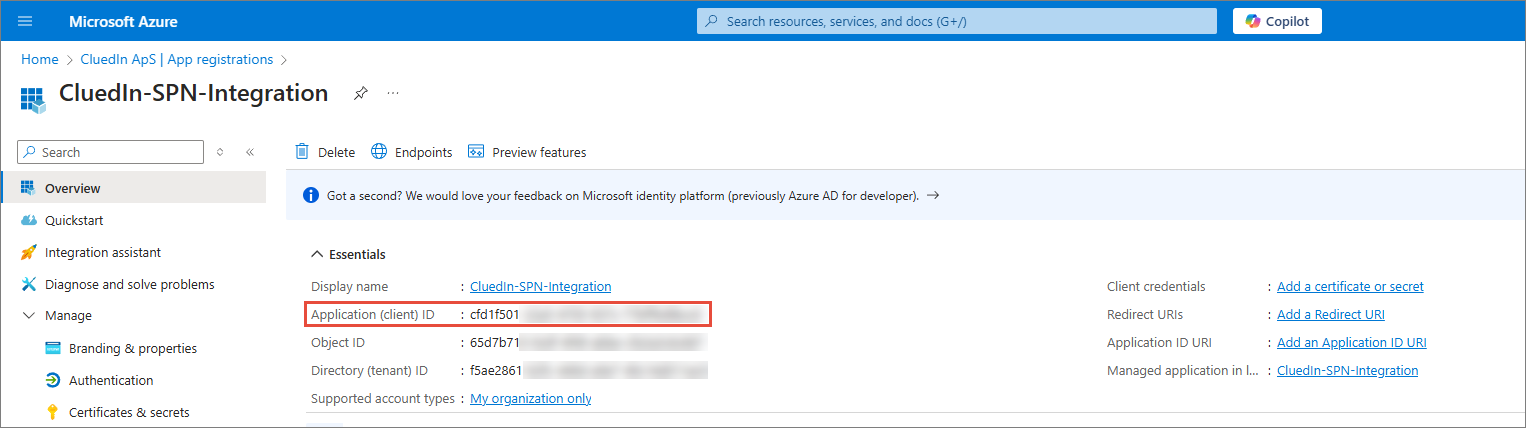The height and width of the screenshot is (428, 1526).
Task: Click the Preview features toolbar label
Action: point(539,152)
